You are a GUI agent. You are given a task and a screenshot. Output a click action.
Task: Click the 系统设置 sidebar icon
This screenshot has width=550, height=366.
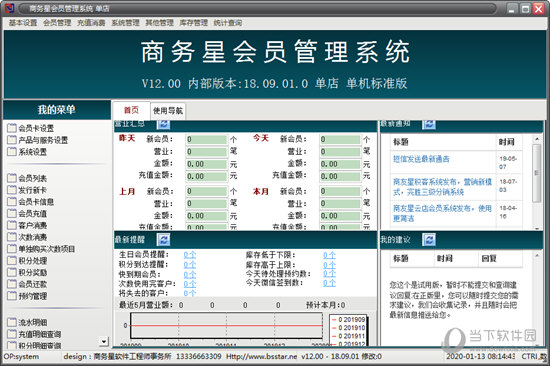point(12,152)
